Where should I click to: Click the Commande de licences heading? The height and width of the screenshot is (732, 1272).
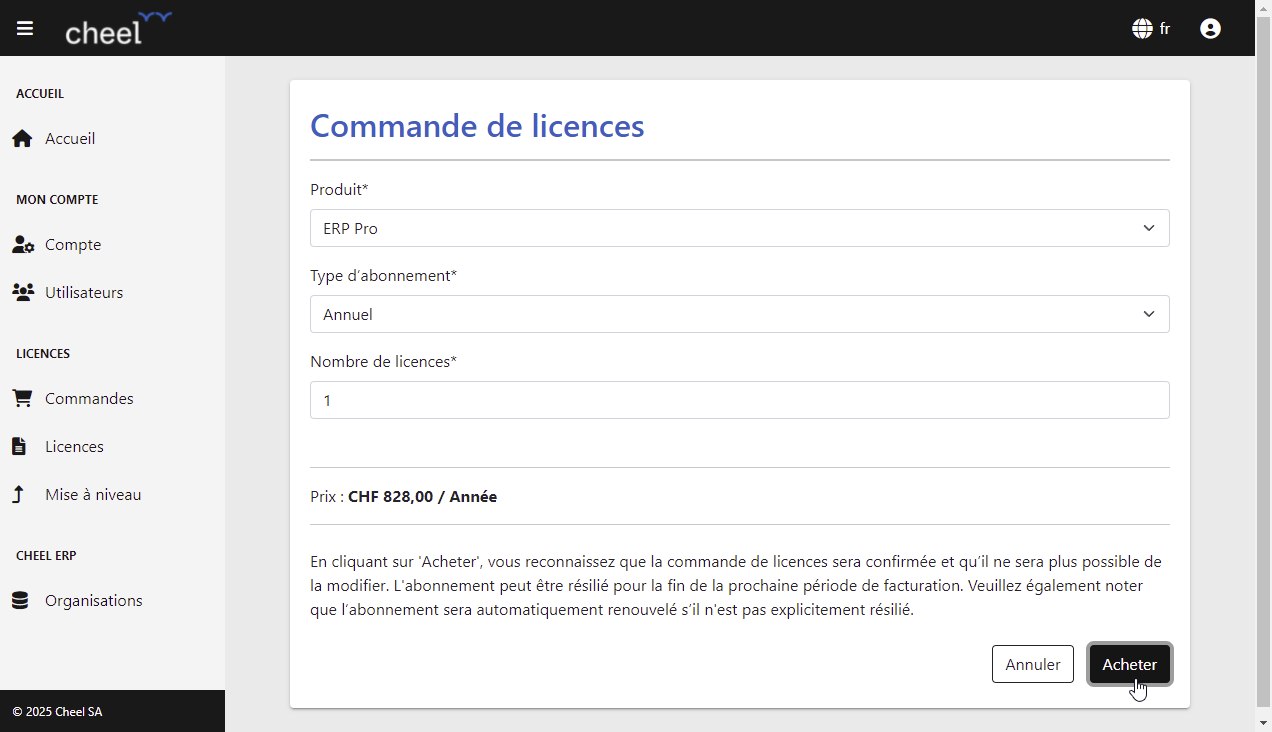click(477, 126)
